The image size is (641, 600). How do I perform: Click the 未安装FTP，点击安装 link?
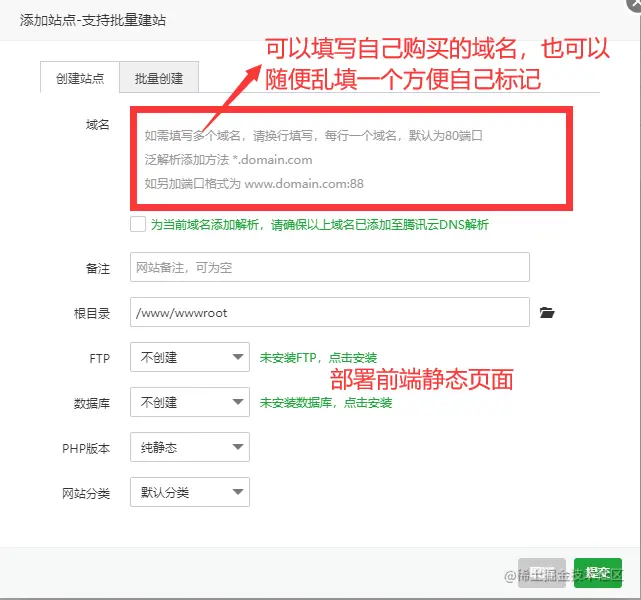[x=318, y=358]
